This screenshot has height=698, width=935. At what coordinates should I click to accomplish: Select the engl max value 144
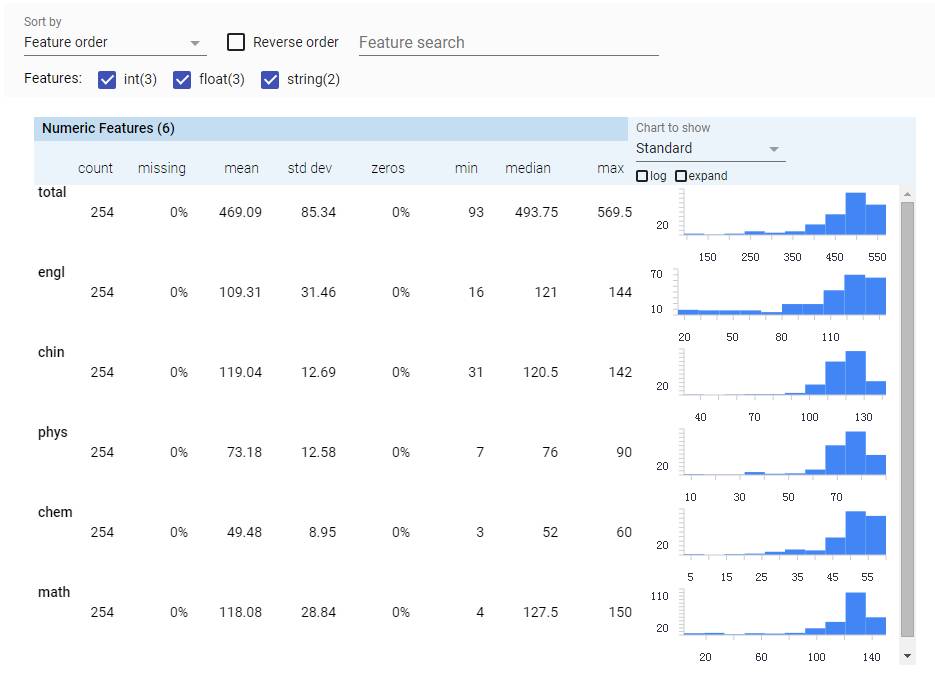point(620,292)
